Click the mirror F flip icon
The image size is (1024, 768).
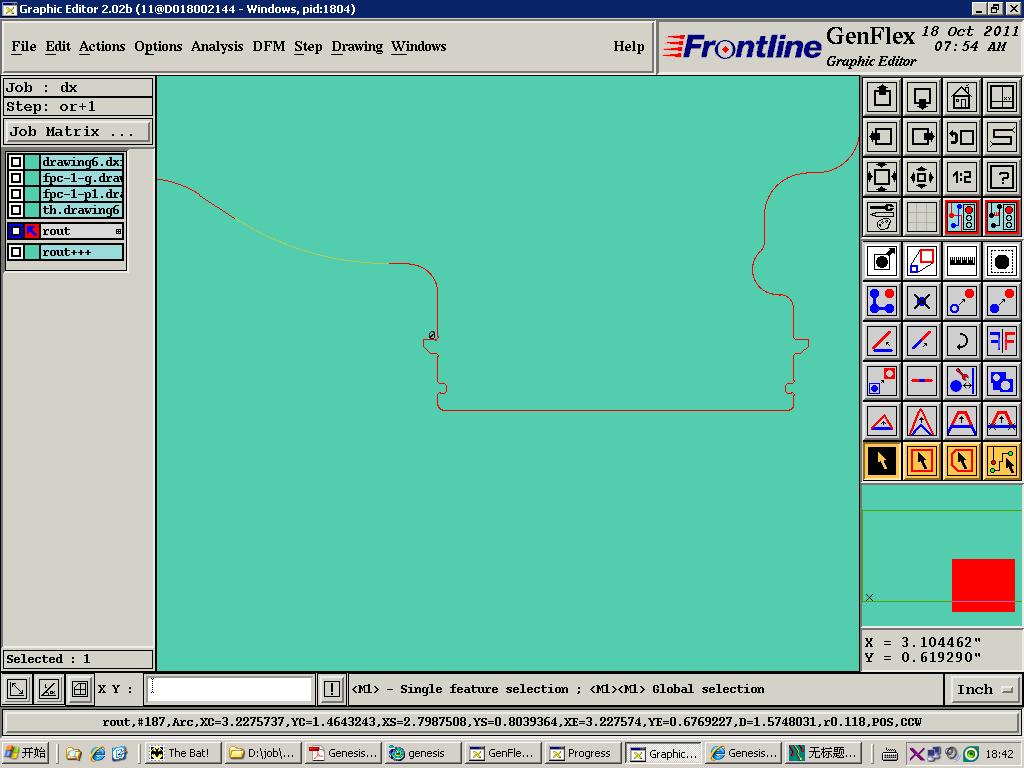coord(1002,342)
